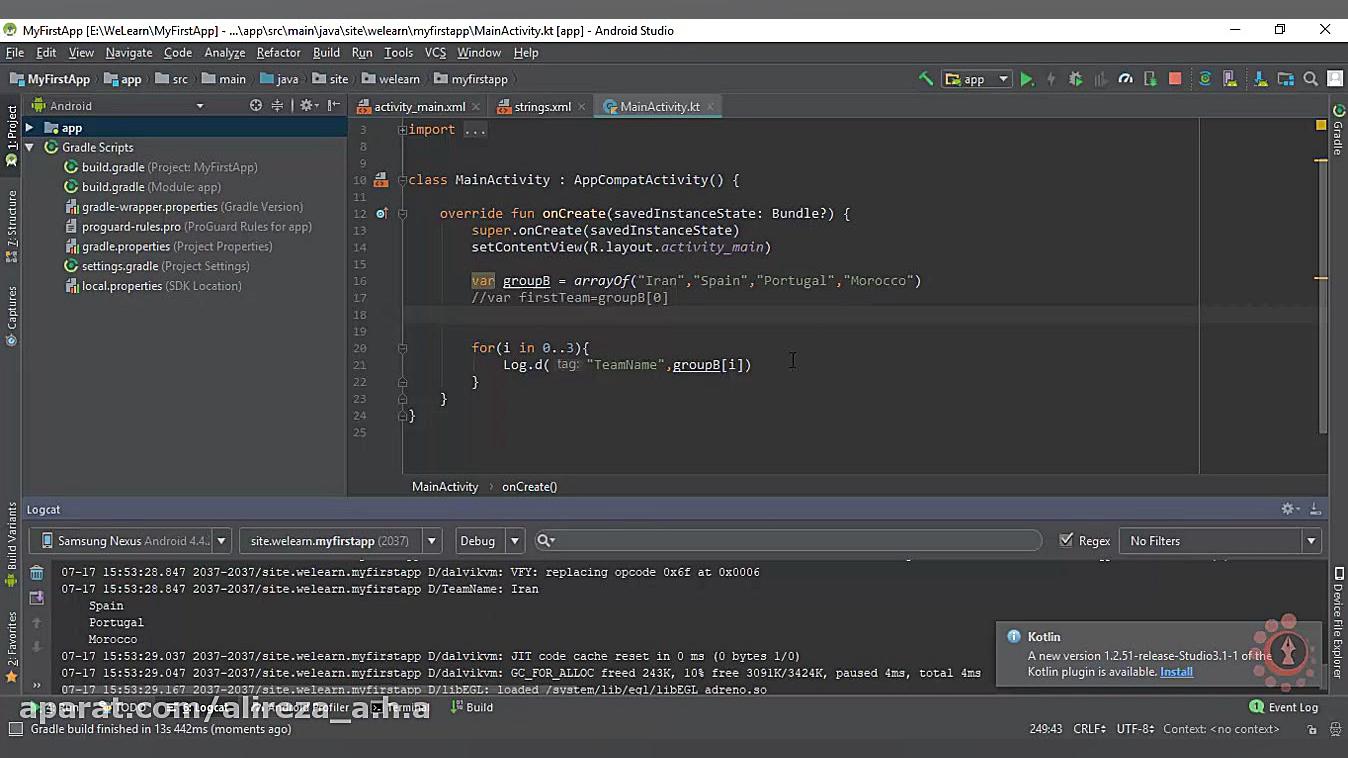
Task: Open the Android Profiler gauge icon
Action: point(1125,79)
